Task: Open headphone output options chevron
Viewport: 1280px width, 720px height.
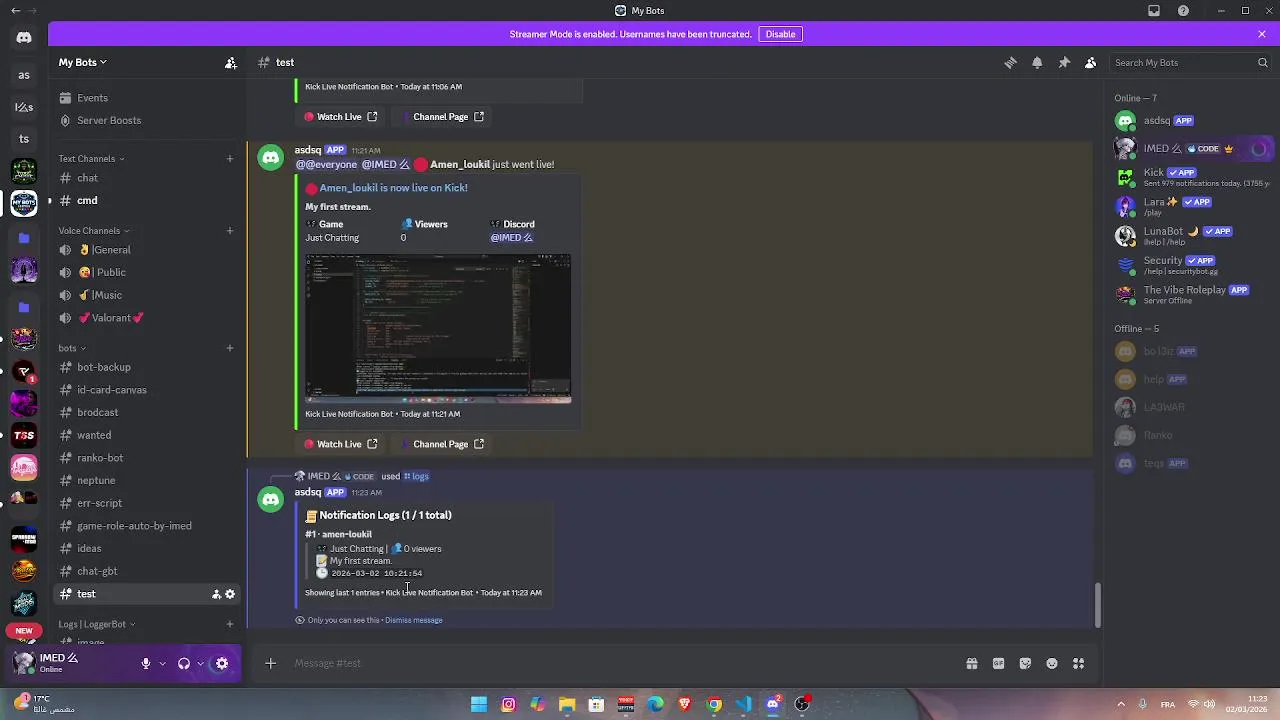Action: [x=201, y=663]
